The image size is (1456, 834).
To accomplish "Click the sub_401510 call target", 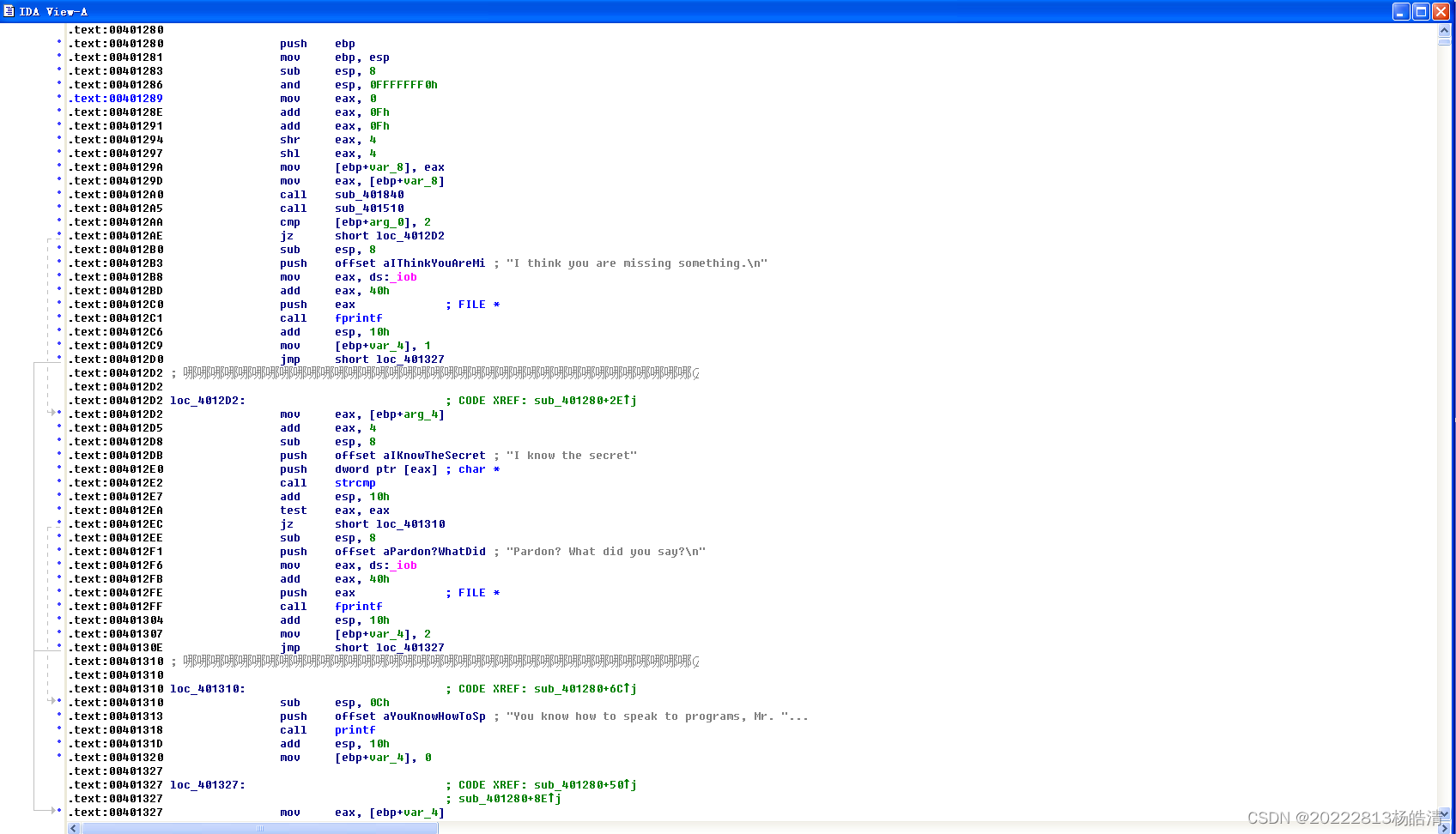I will (x=369, y=208).
